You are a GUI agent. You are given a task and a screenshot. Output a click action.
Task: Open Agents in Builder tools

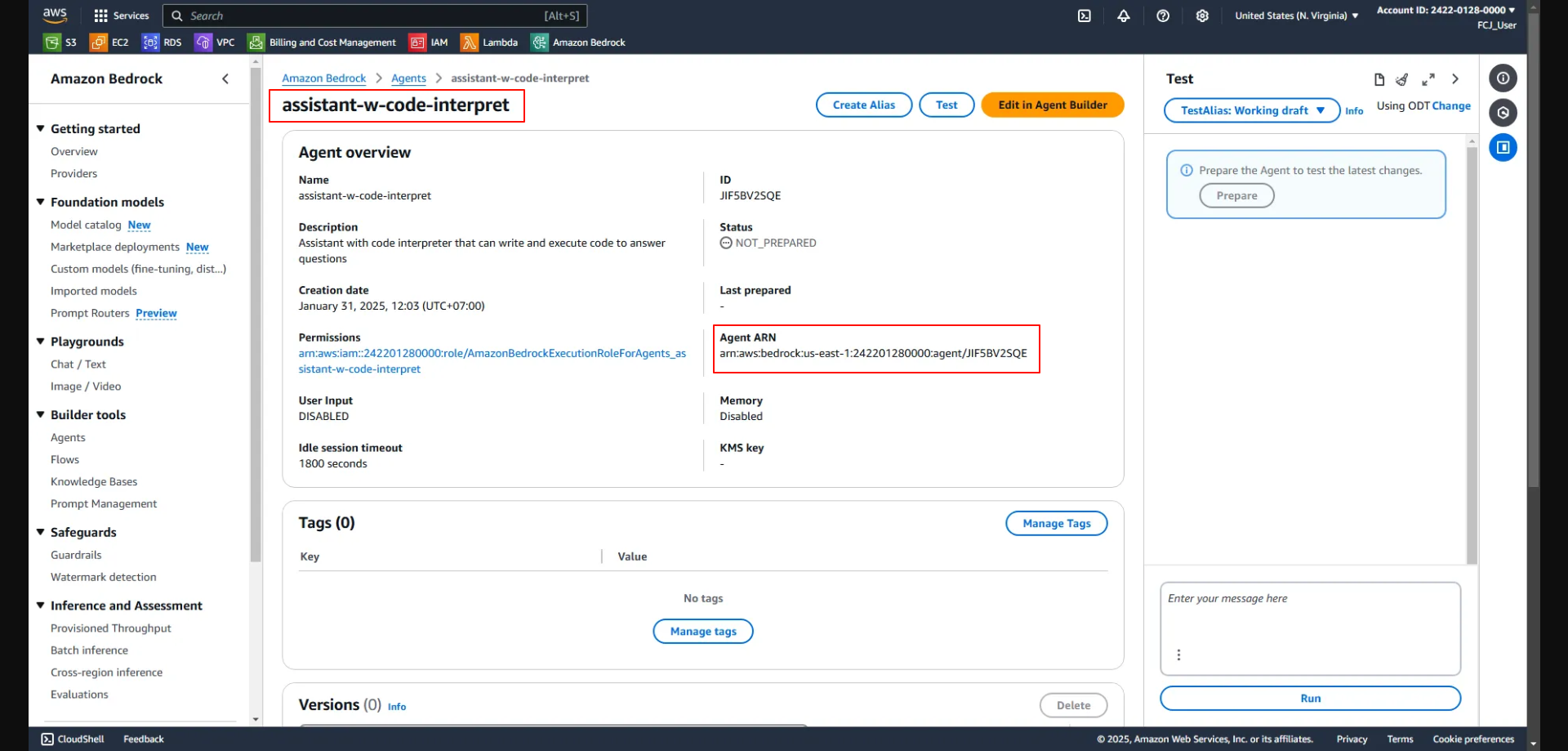pyautogui.click(x=68, y=438)
